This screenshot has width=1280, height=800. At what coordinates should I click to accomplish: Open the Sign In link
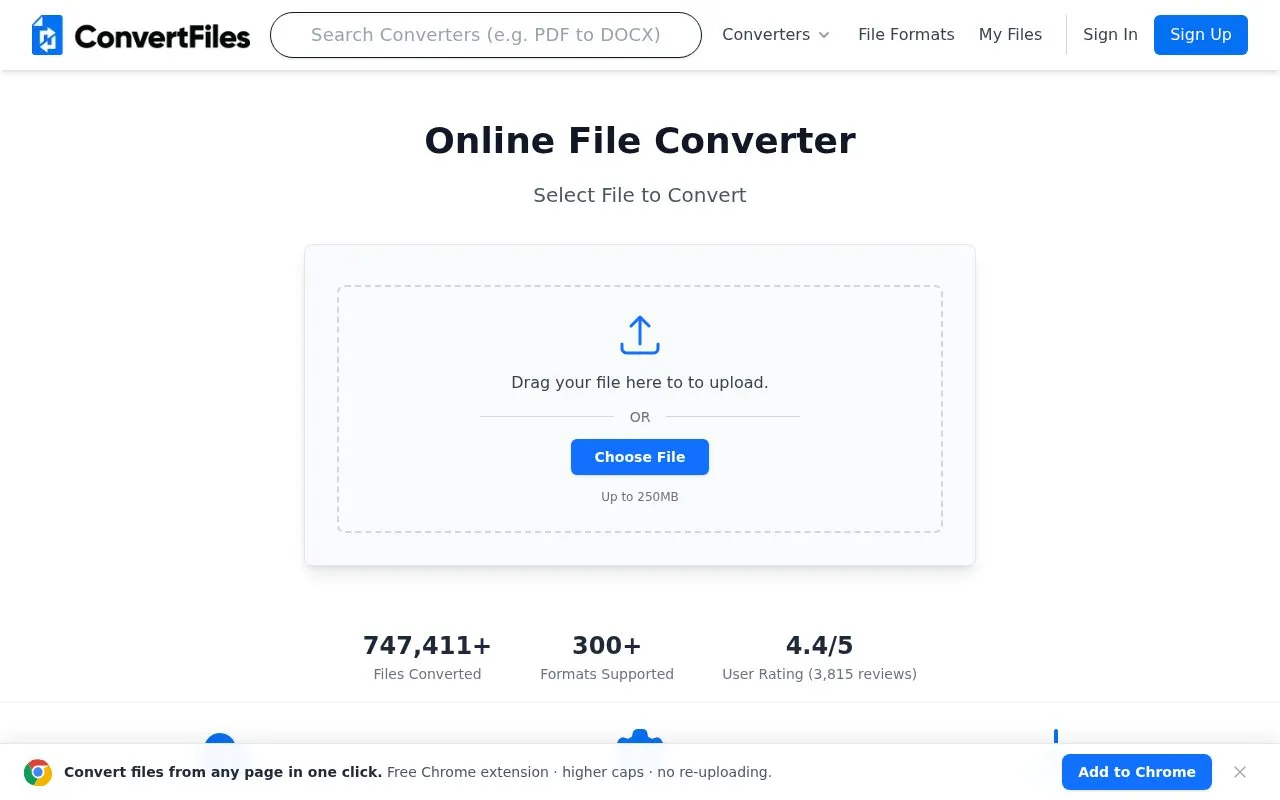1110,35
